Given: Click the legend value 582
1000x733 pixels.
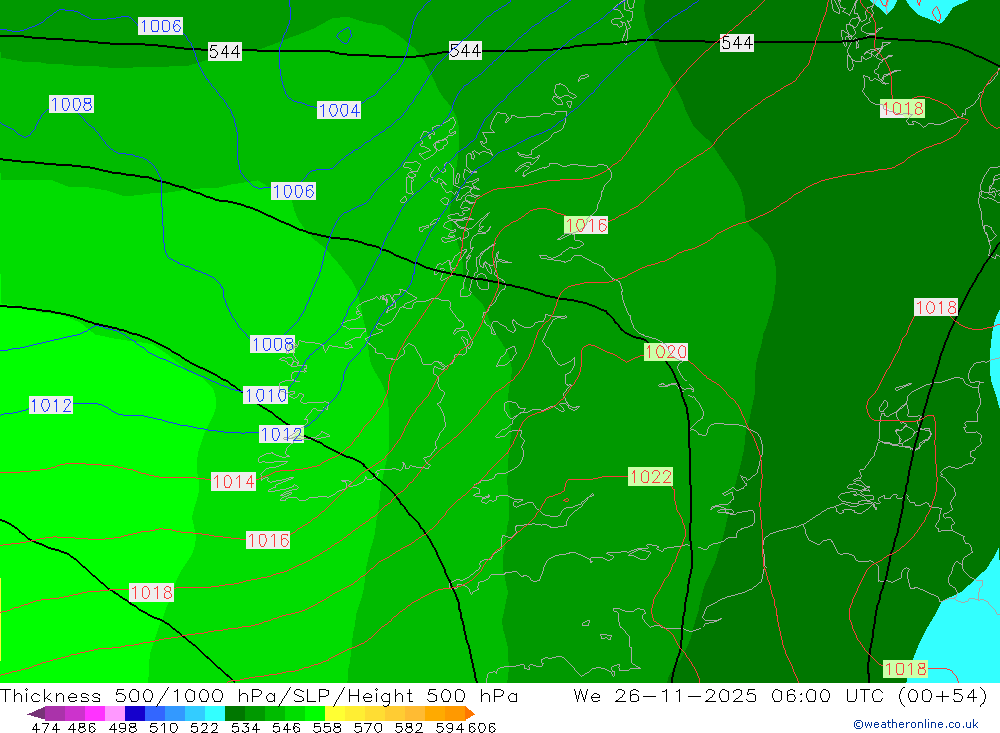Looking at the screenshot, I should pos(409,728).
